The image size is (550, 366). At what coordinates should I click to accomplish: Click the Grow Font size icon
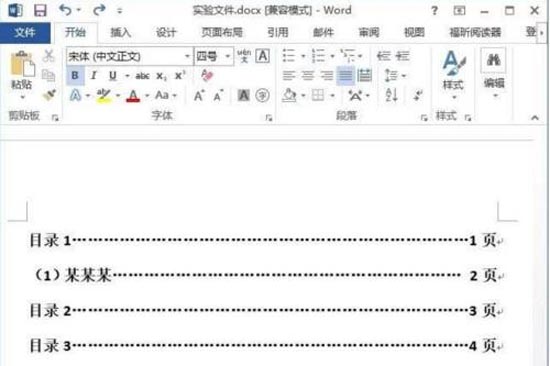point(199,95)
